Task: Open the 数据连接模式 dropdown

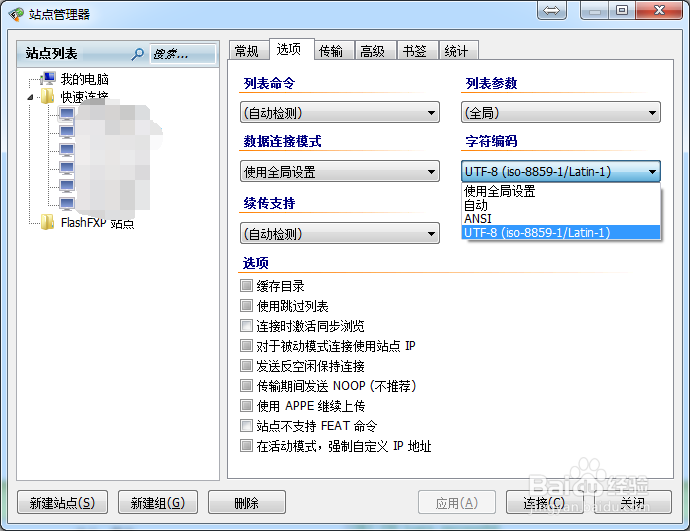Action: coord(340,171)
